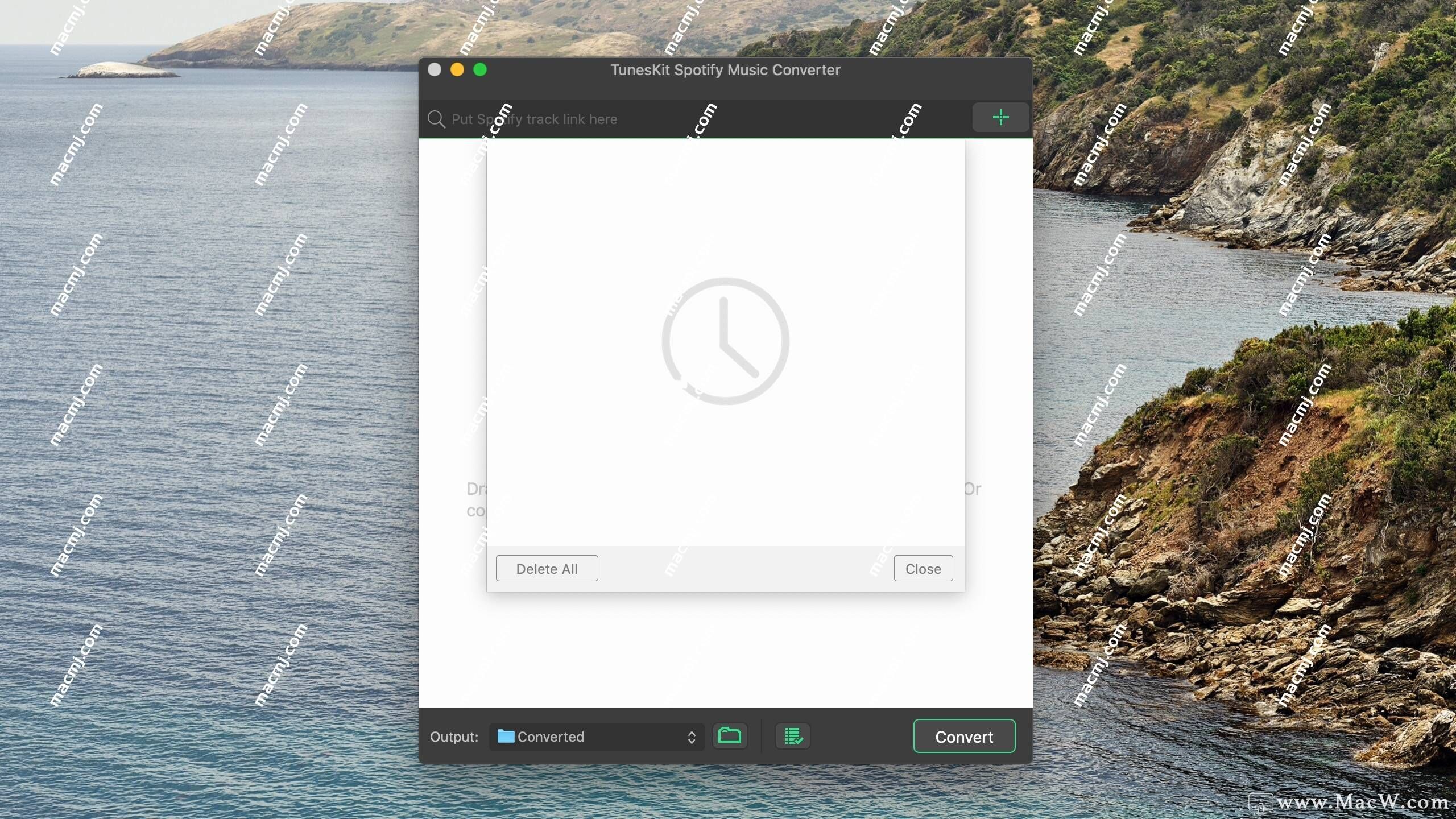This screenshot has height=819, width=1456.
Task: Click the macOS menu bar area
Action: coord(728,10)
